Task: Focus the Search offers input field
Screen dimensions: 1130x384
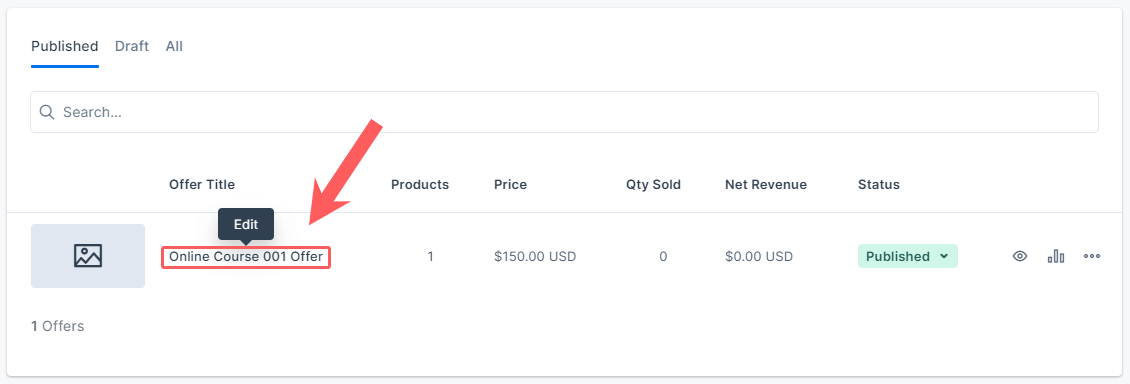Action: pyautogui.click(x=564, y=112)
